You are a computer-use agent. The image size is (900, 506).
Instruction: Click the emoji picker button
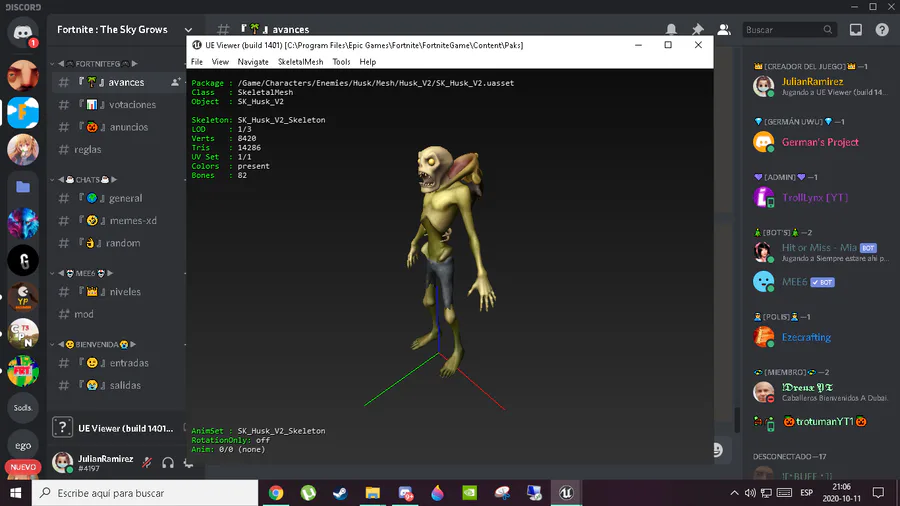pyautogui.click(x=717, y=450)
